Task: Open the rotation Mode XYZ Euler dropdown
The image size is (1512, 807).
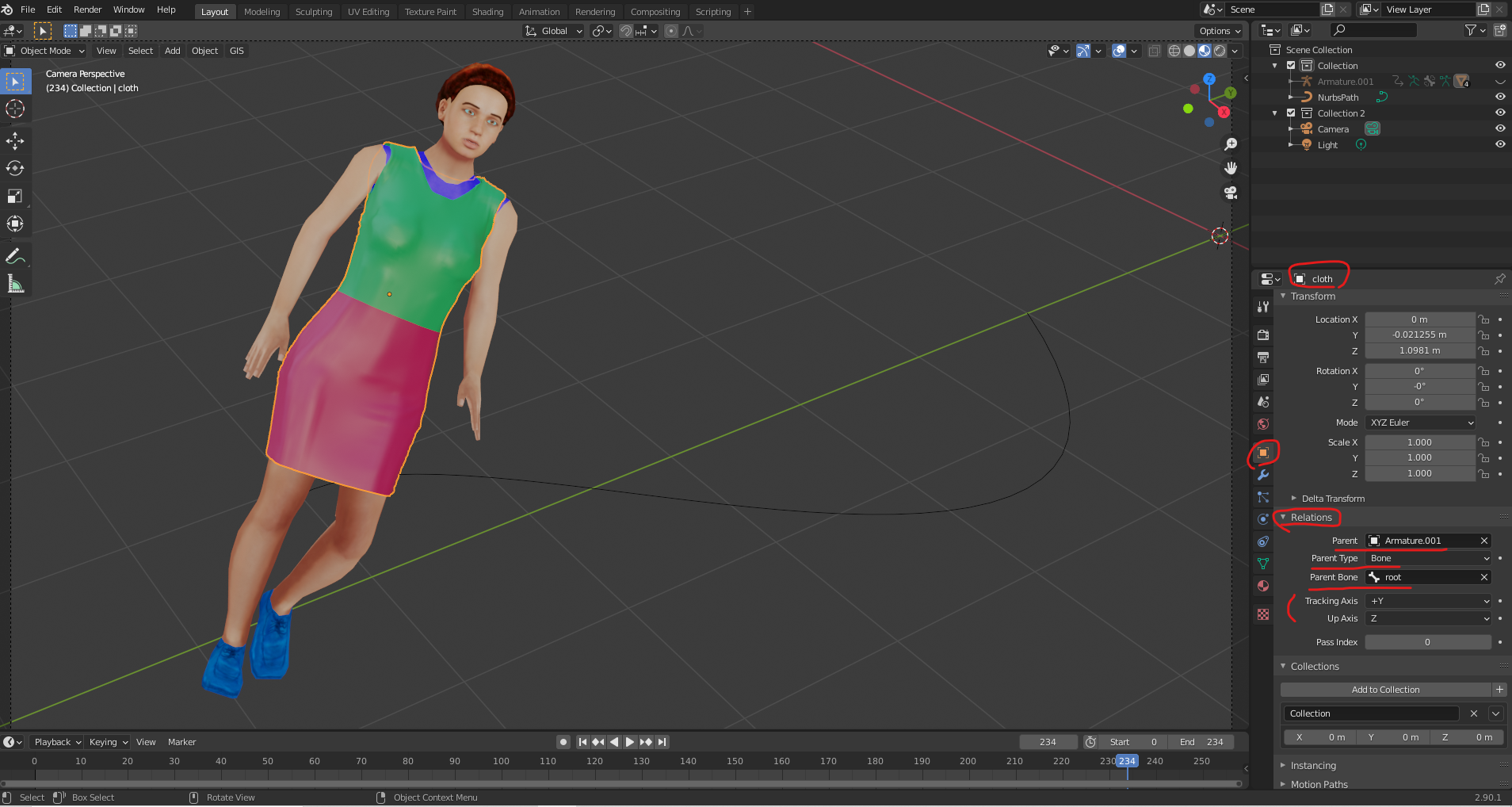Action: coord(1421,423)
